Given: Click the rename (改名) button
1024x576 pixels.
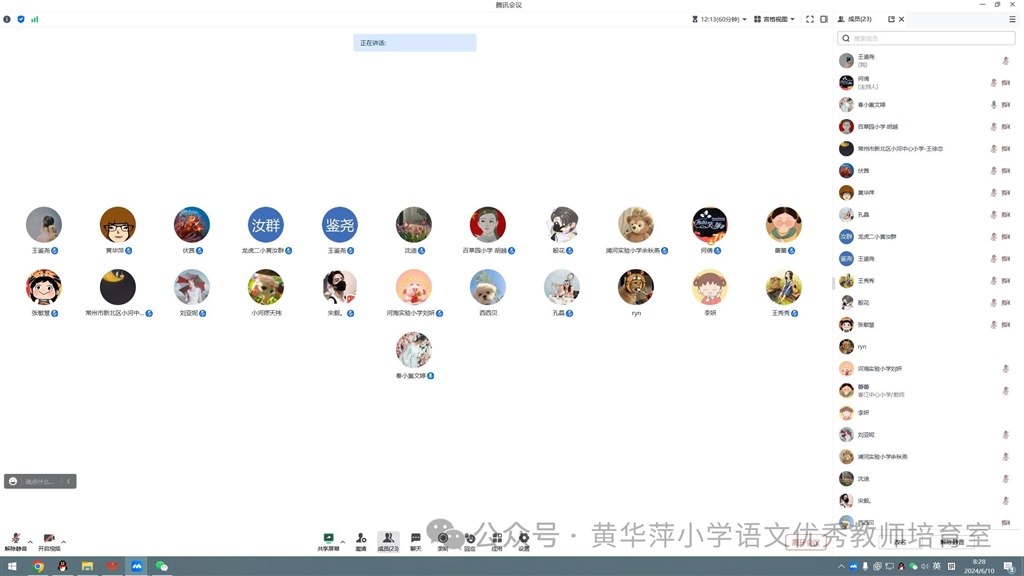Looking at the screenshot, I should point(901,542).
